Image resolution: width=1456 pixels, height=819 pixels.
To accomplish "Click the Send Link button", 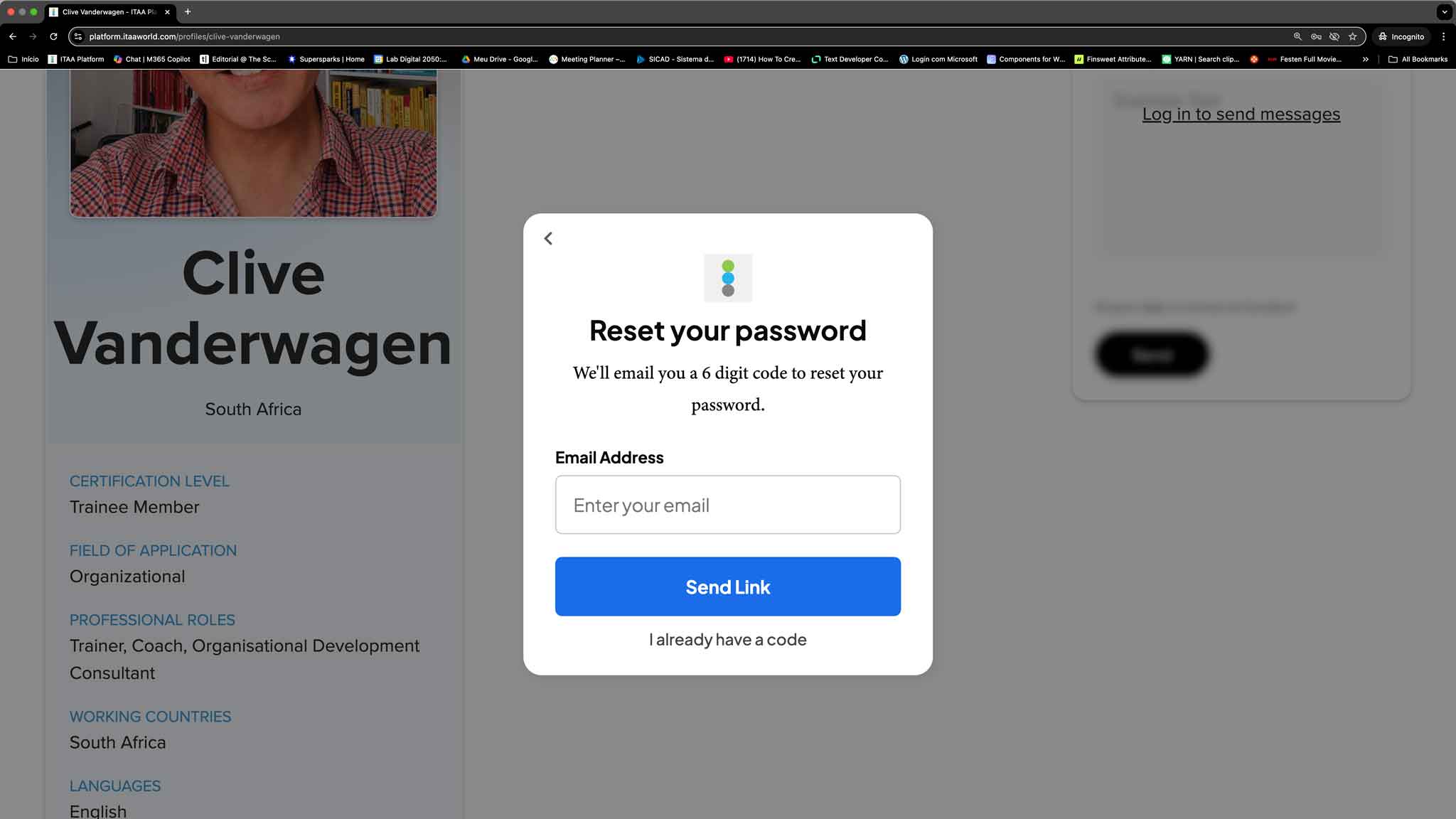I will 728,587.
